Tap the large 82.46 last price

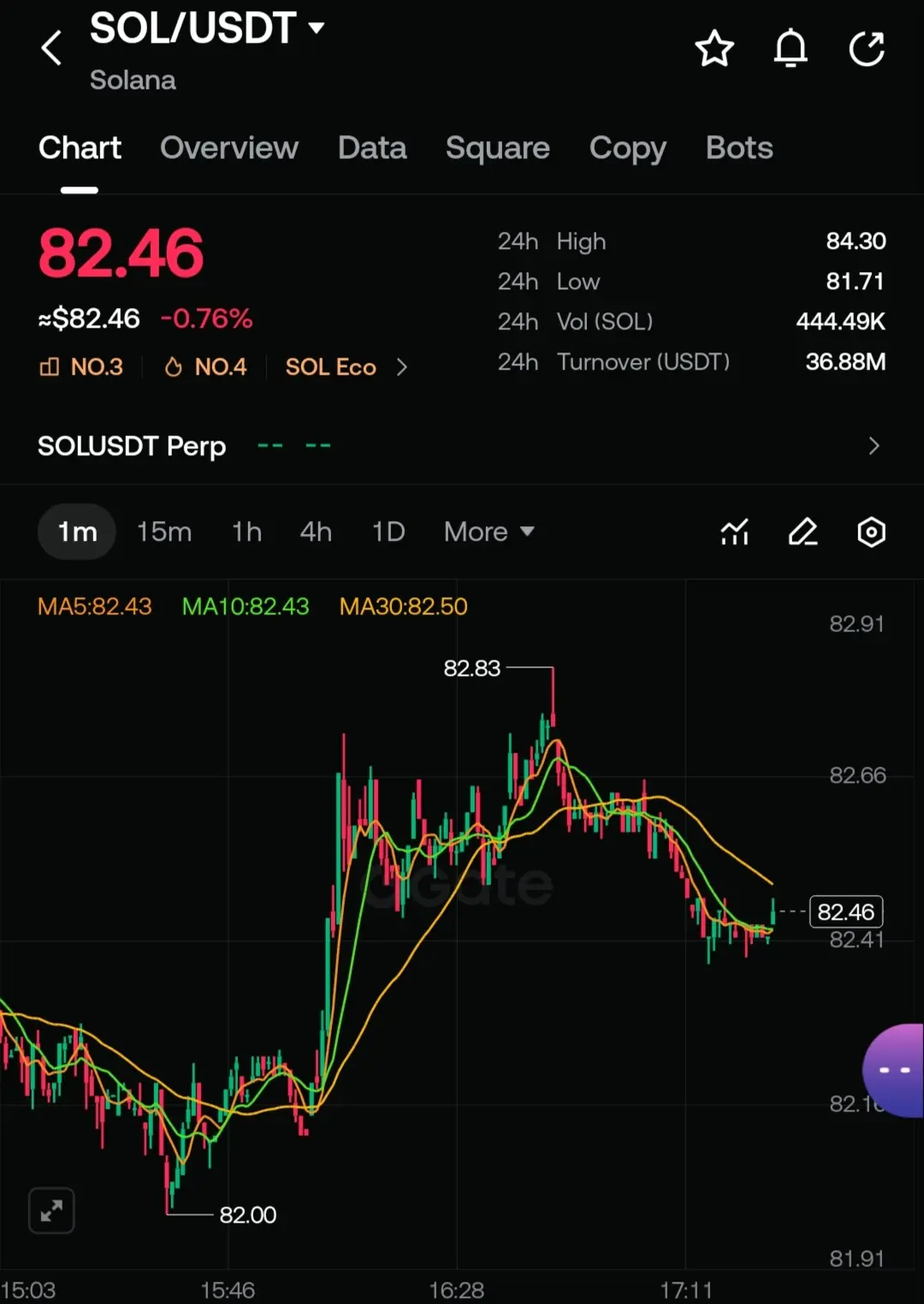click(121, 253)
